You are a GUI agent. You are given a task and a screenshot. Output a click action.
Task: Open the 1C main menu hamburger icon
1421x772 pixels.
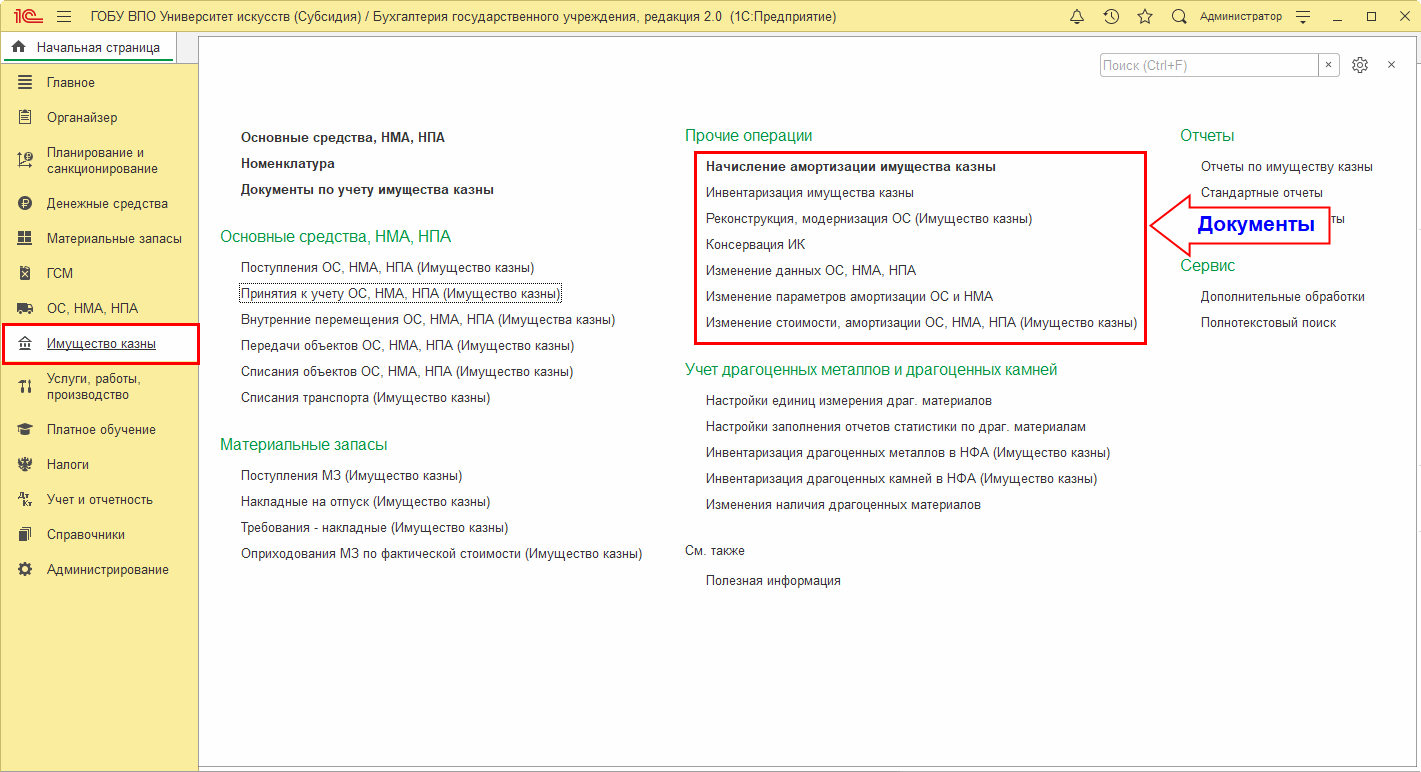(65, 17)
